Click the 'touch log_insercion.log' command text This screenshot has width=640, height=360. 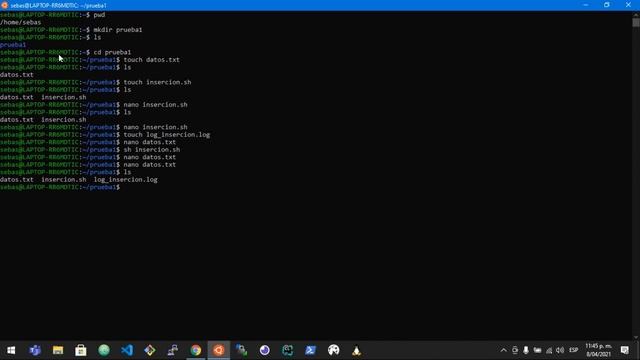click(167, 135)
